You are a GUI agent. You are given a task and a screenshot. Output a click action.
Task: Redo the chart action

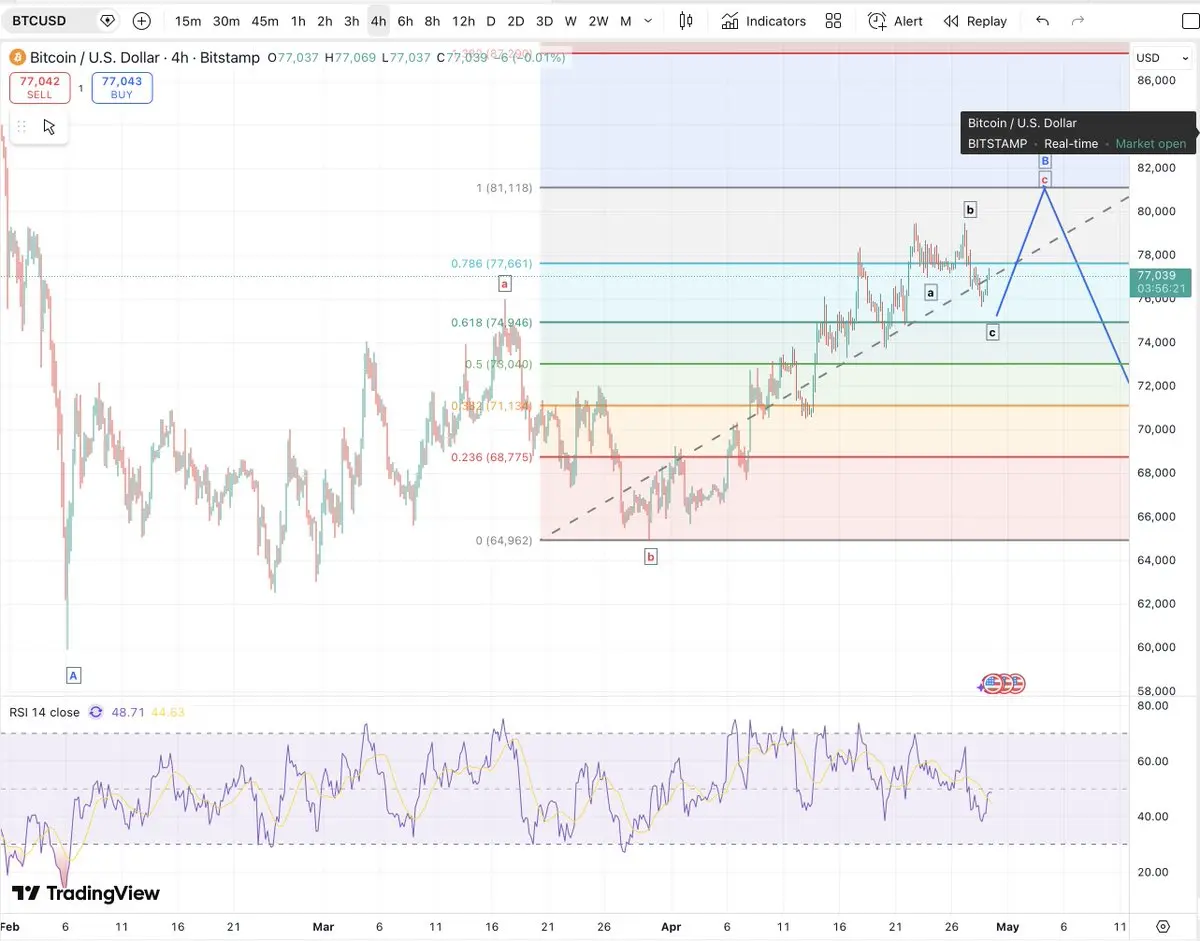point(1077,21)
